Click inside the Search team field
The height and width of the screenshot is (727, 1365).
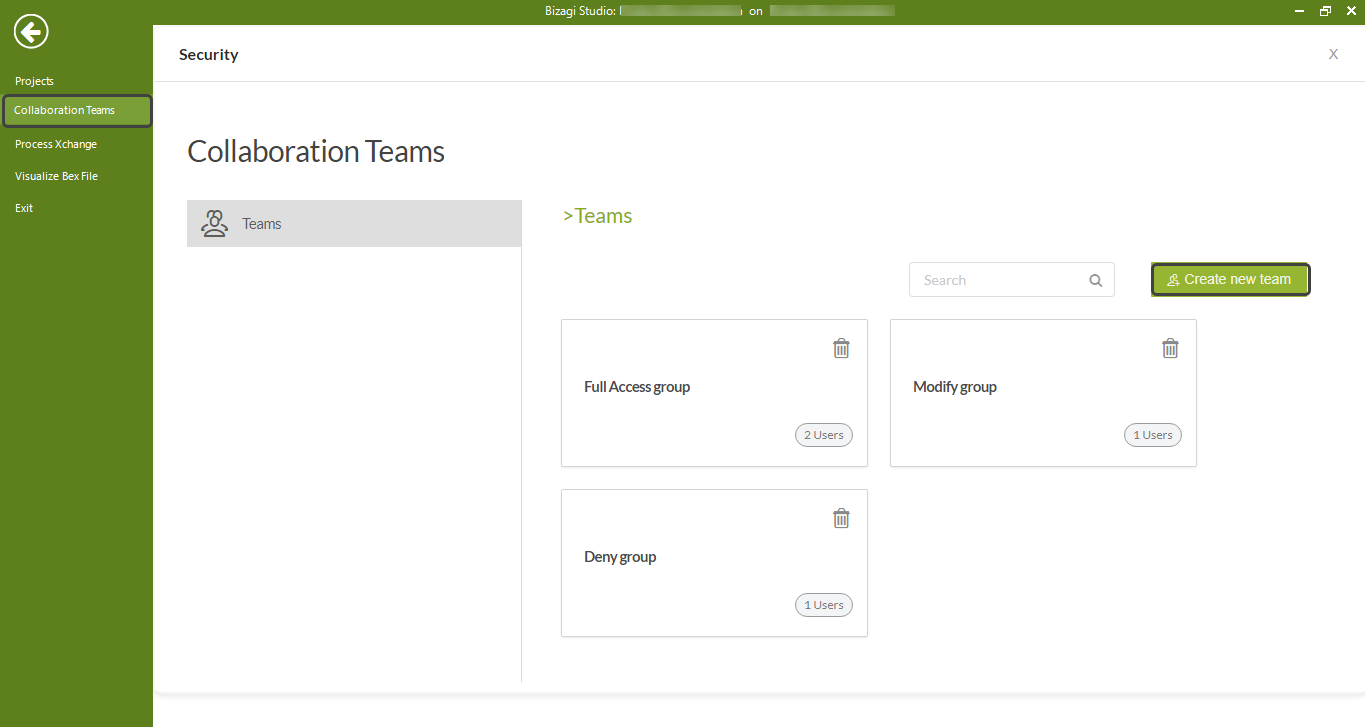[x=995, y=281]
